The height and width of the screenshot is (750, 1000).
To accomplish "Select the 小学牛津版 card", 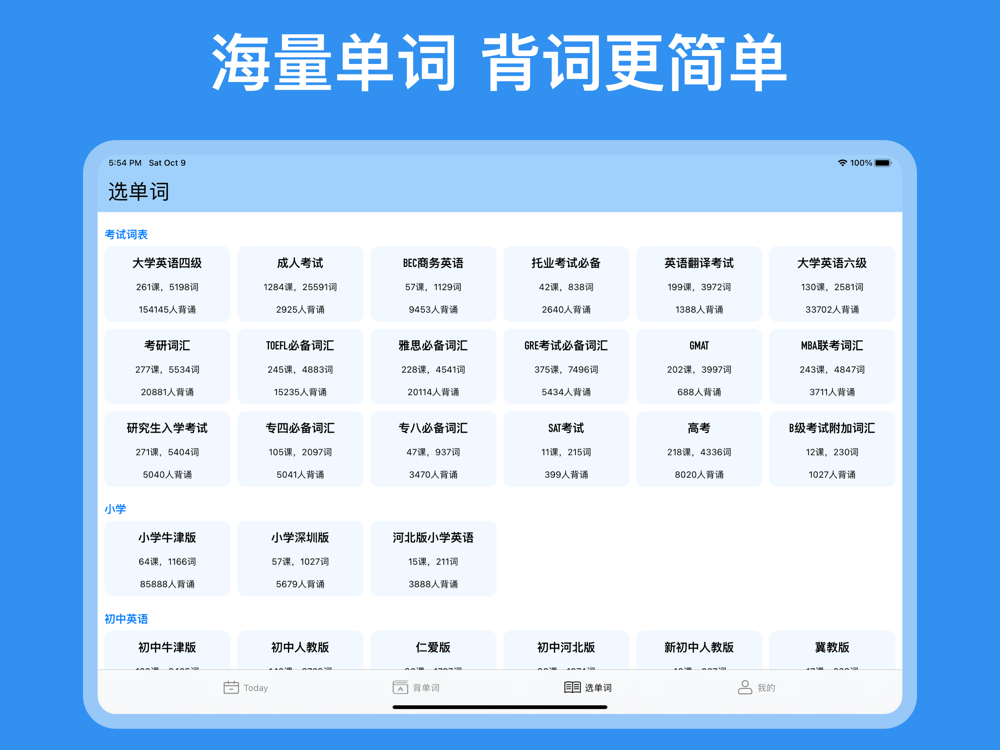I will point(167,559).
